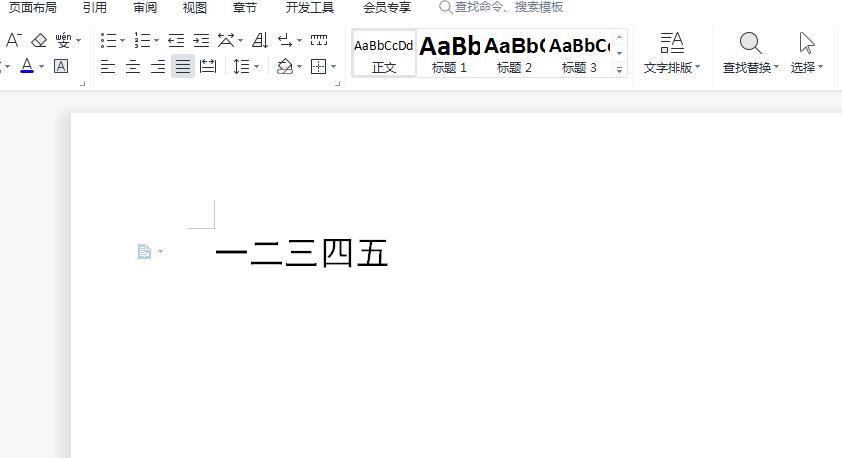
Task: Click the document text 一二三四五
Action: click(301, 252)
